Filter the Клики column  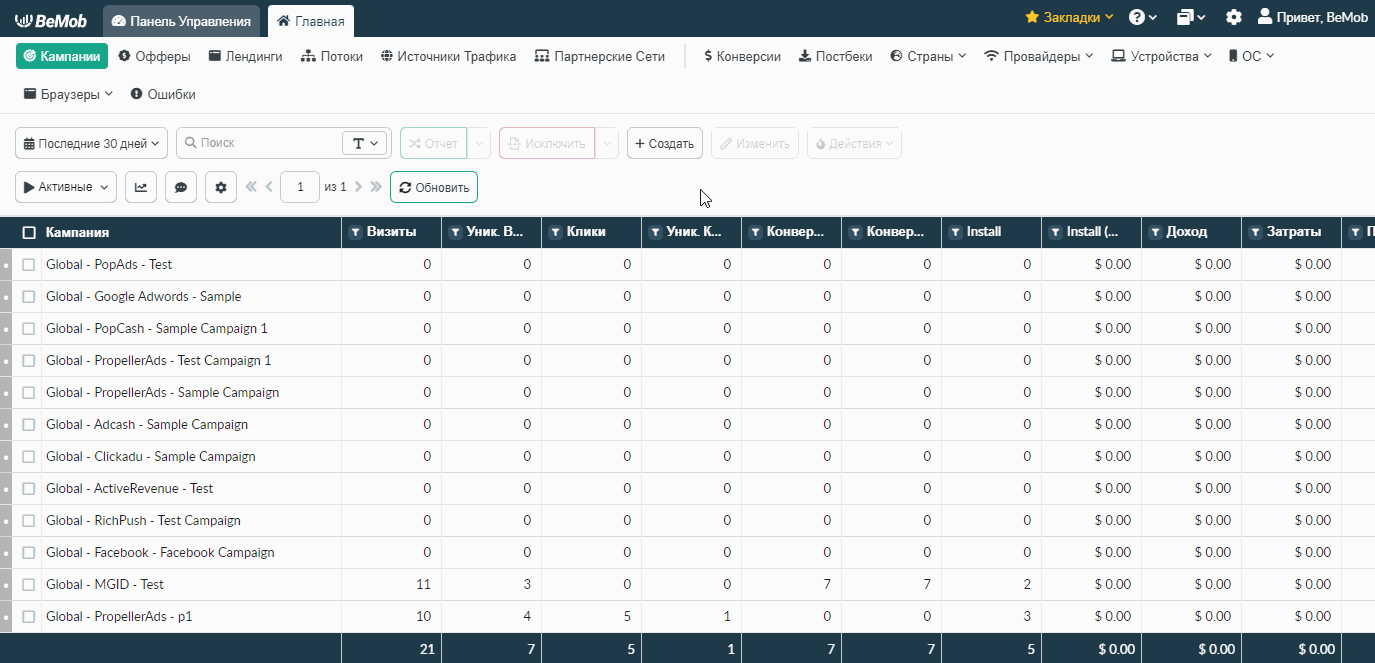[555, 232]
